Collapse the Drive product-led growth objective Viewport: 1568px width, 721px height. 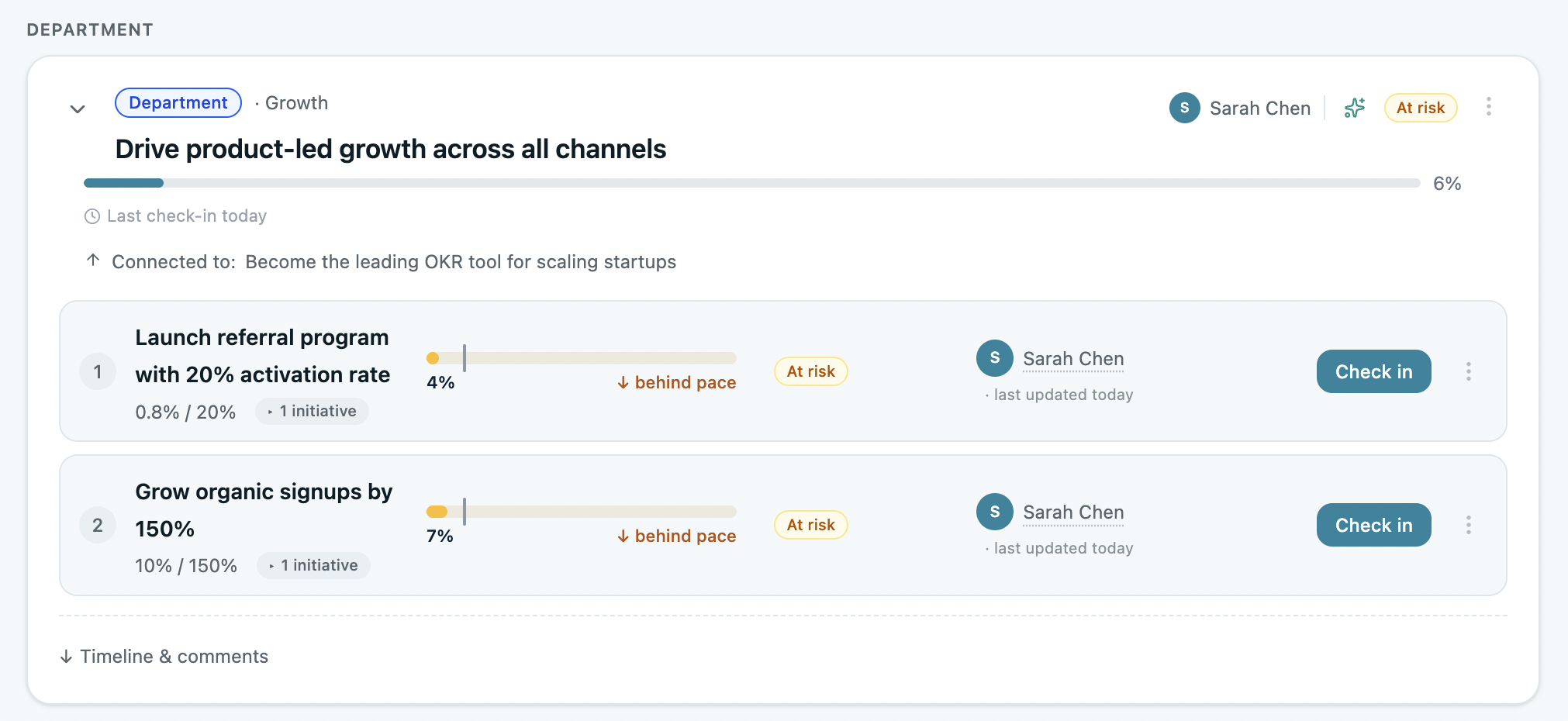point(78,109)
